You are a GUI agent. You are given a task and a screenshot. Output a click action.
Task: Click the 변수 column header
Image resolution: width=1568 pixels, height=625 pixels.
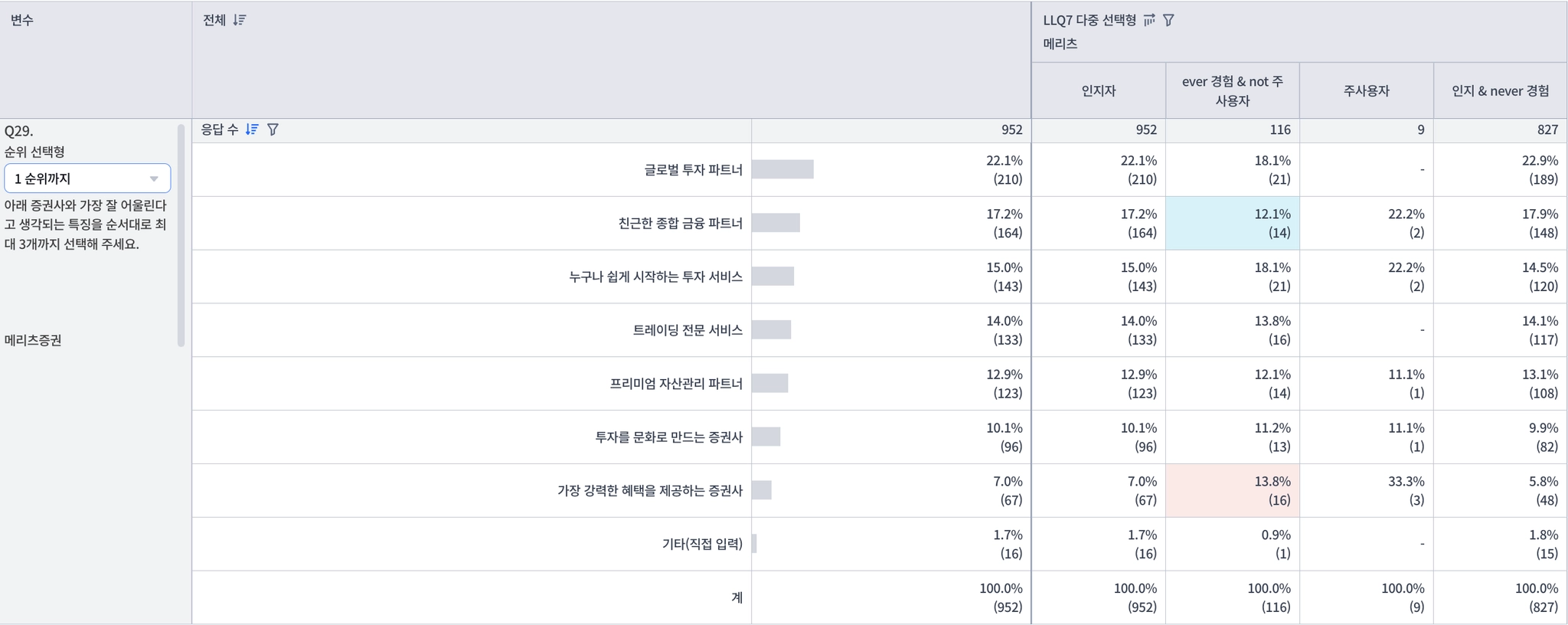point(22,20)
